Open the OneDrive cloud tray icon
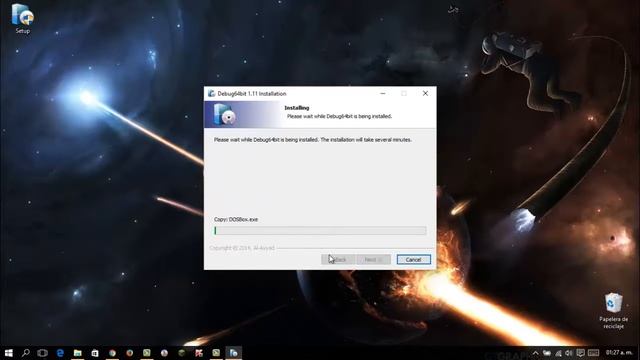640x360 pixels. point(547,353)
